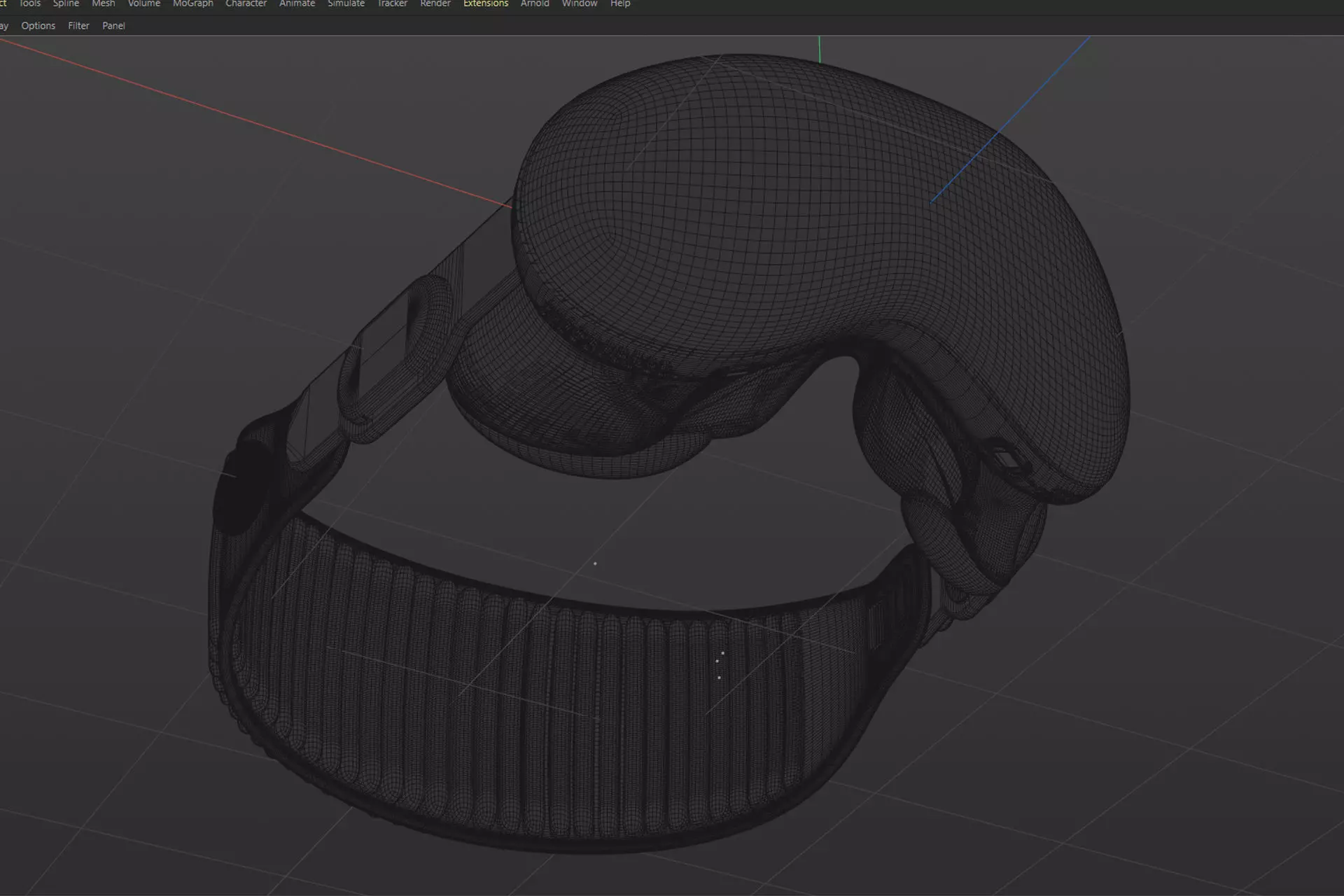Open the Volume menu

[144, 3]
